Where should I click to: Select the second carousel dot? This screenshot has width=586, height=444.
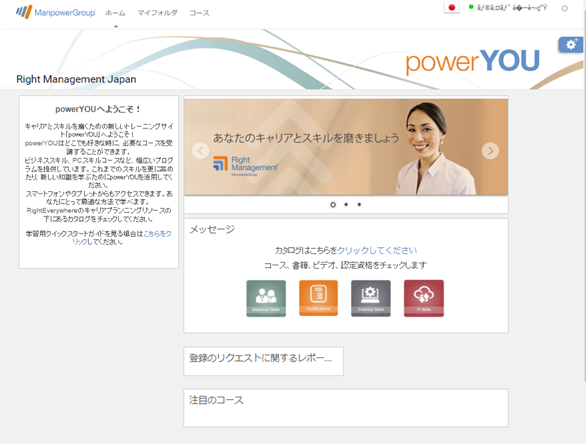[x=346, y=204]
